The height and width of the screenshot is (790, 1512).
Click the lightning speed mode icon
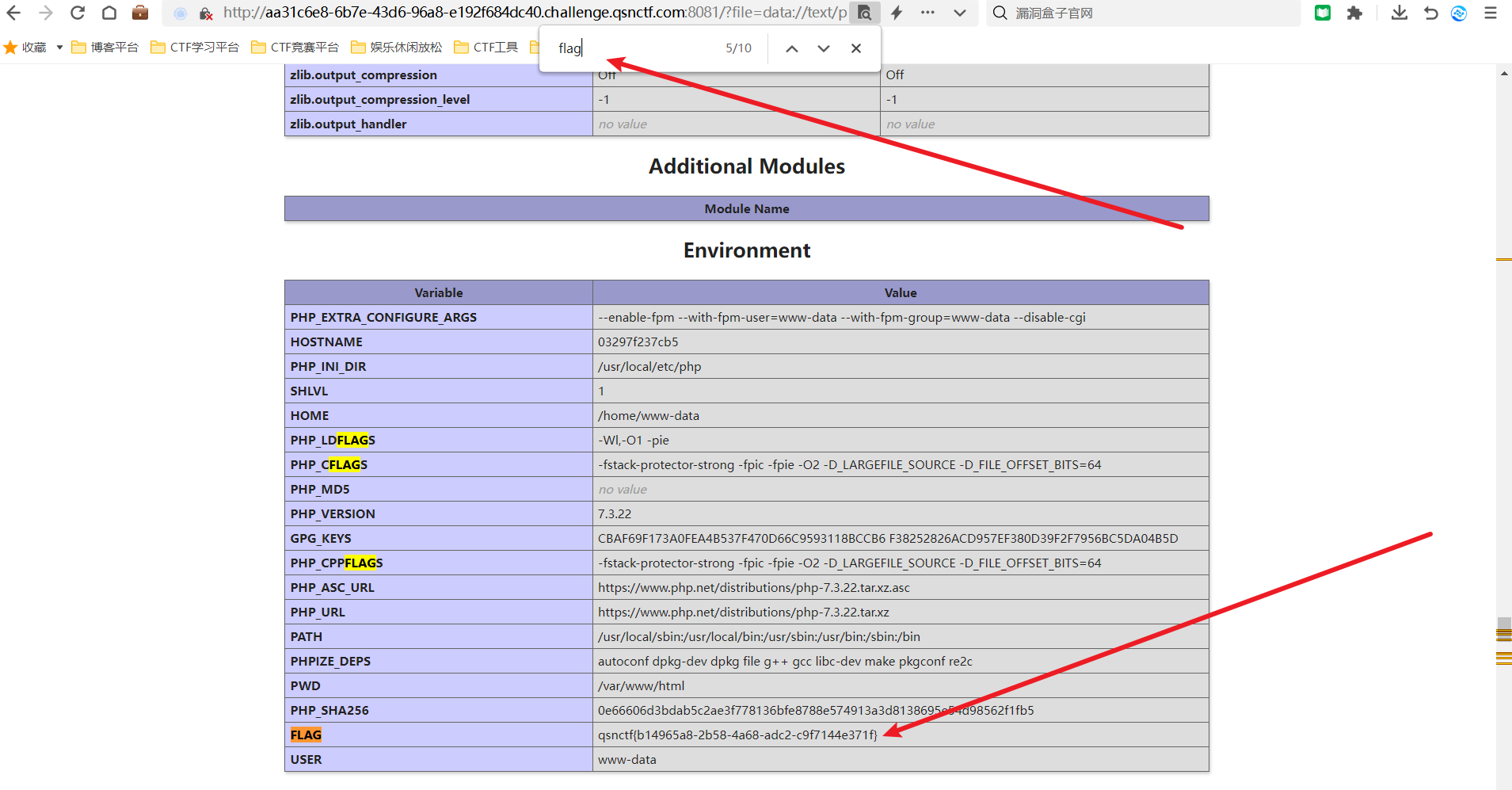tap(897, 13)
